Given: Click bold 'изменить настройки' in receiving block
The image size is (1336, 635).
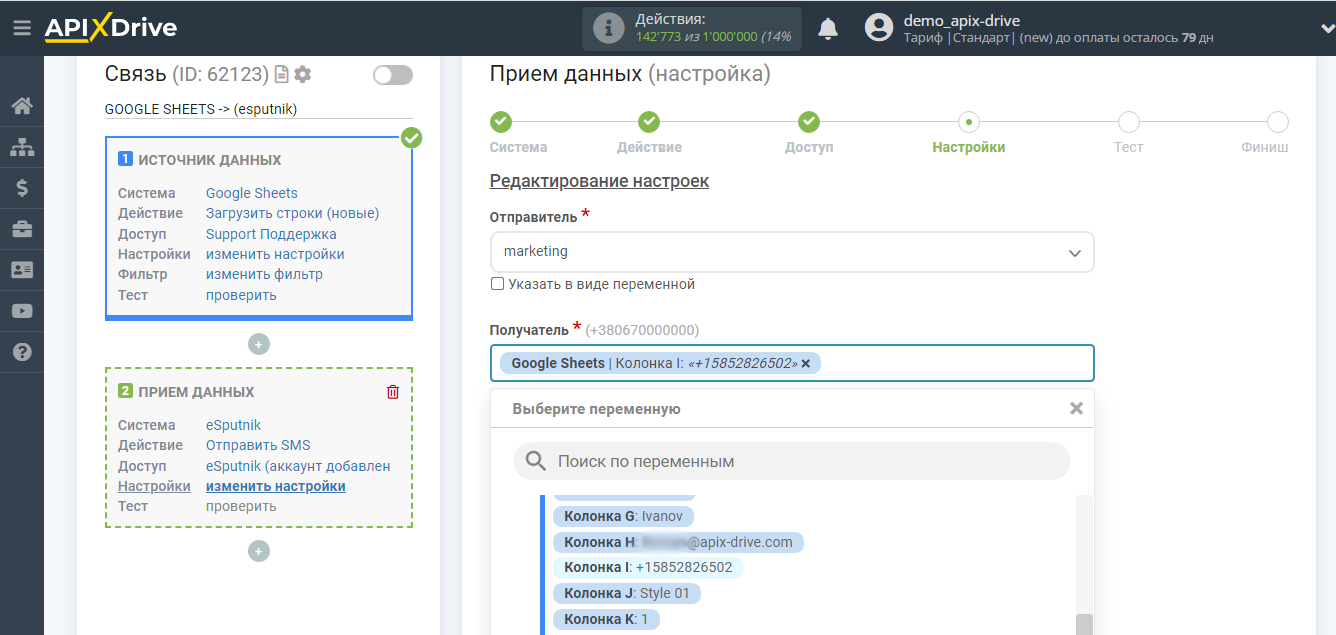Looking at the screenshot, I should click(x=276, y=486).
